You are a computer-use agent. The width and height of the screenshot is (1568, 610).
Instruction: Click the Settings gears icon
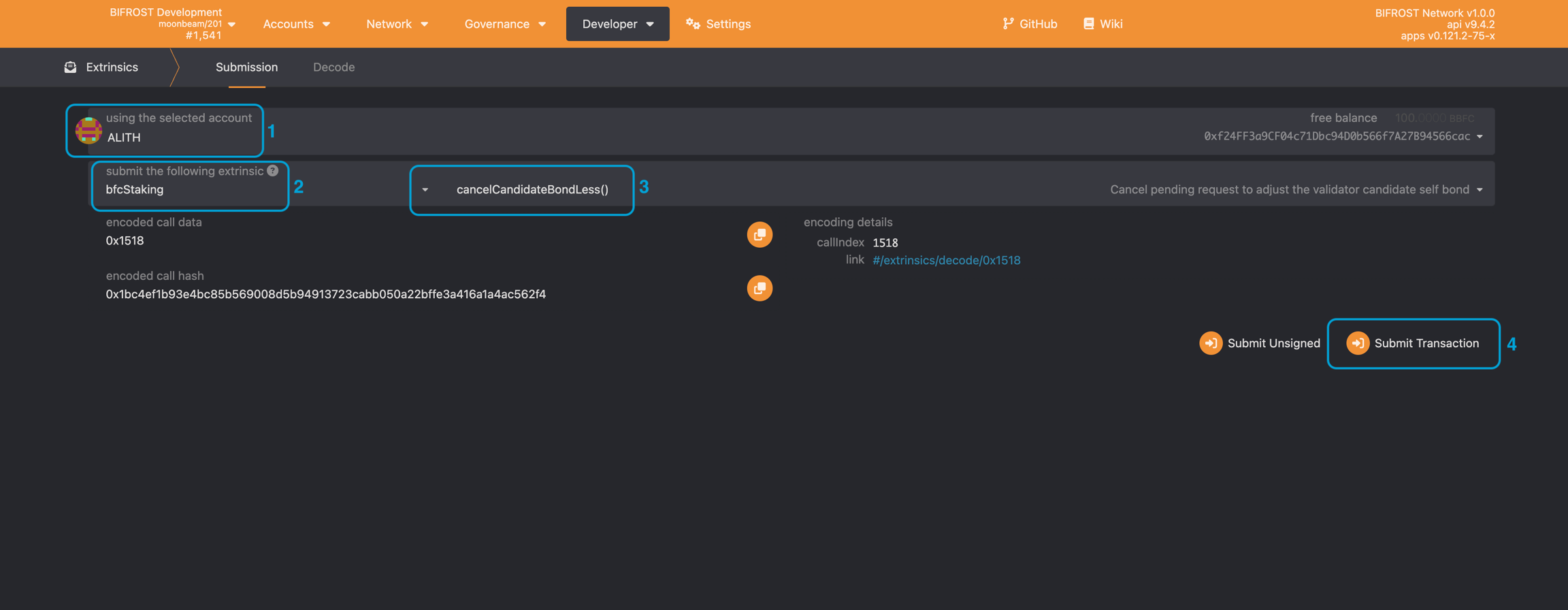(x=693, y=24)
